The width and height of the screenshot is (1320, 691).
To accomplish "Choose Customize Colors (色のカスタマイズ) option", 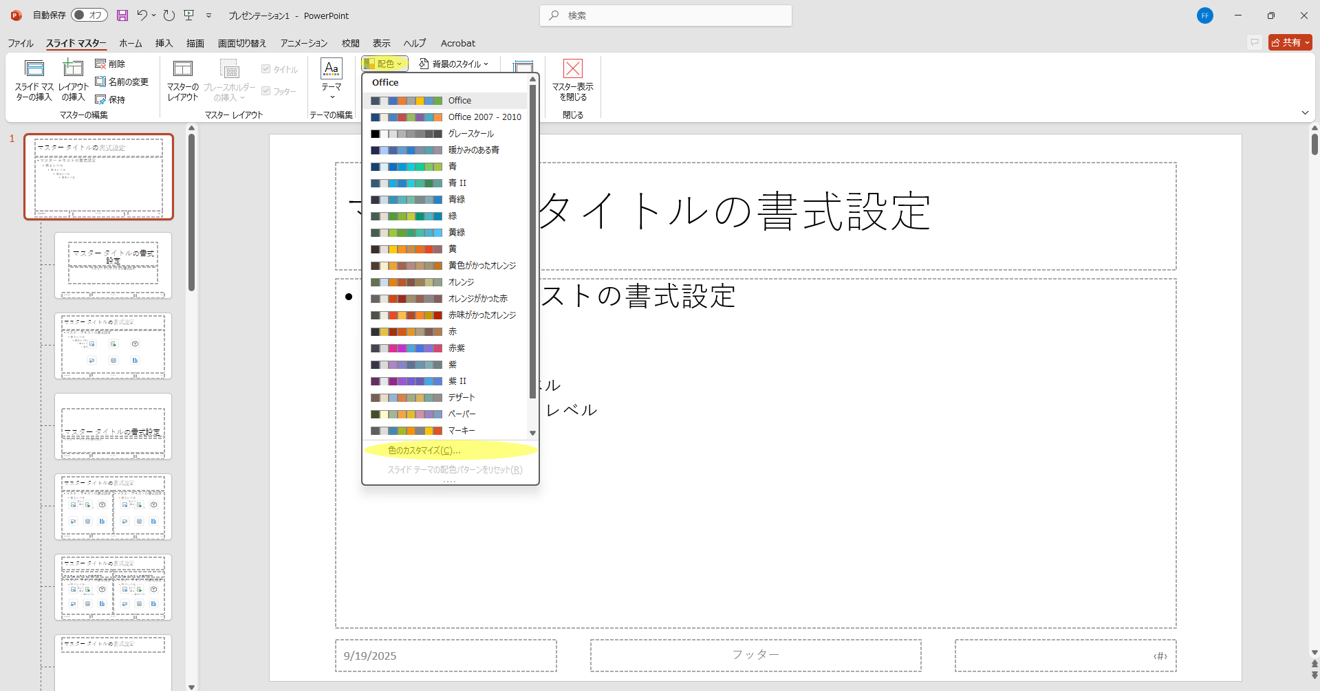I will click(424, 451).
